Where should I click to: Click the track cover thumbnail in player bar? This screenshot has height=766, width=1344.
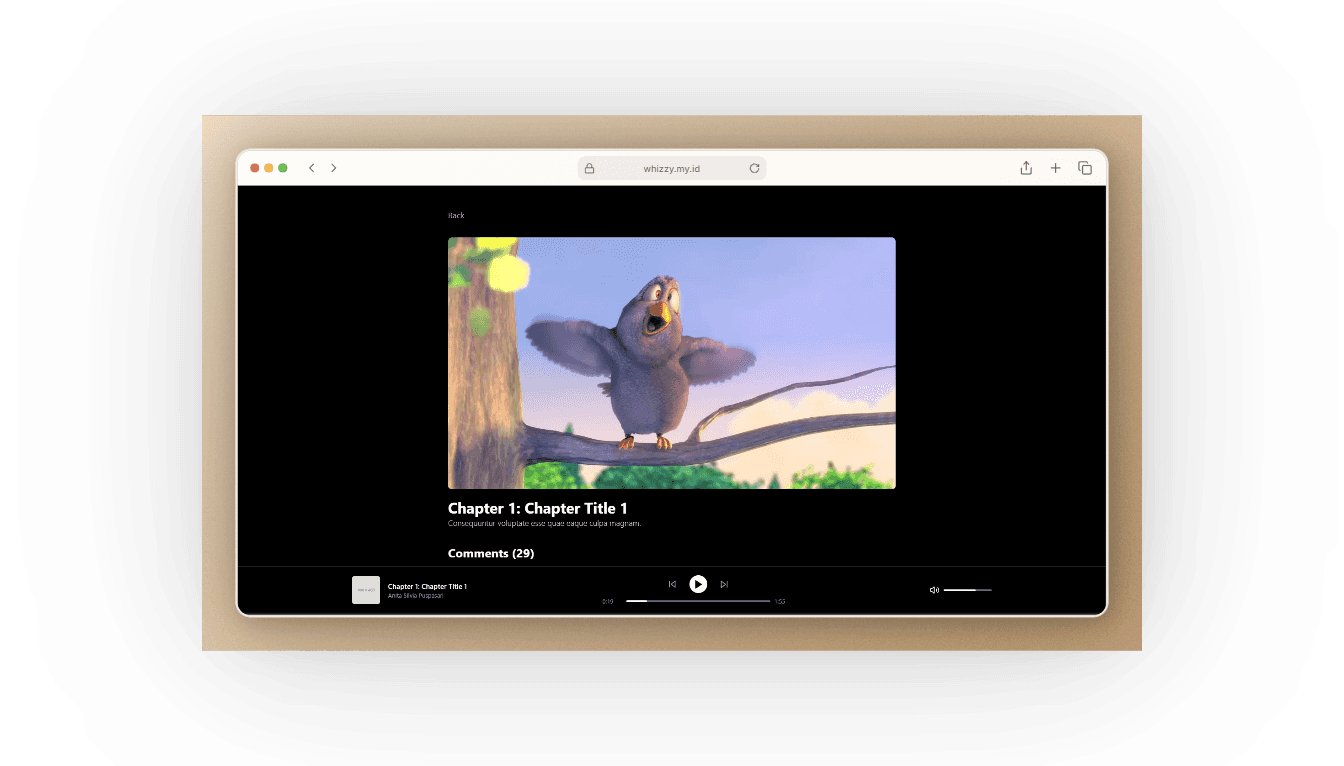click(366, 590)
